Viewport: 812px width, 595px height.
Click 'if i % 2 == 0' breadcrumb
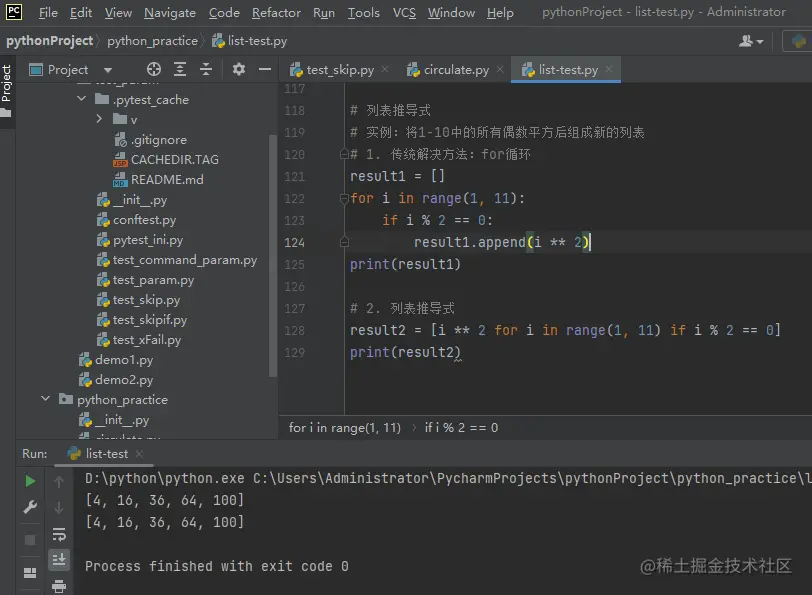click(461, 428)
